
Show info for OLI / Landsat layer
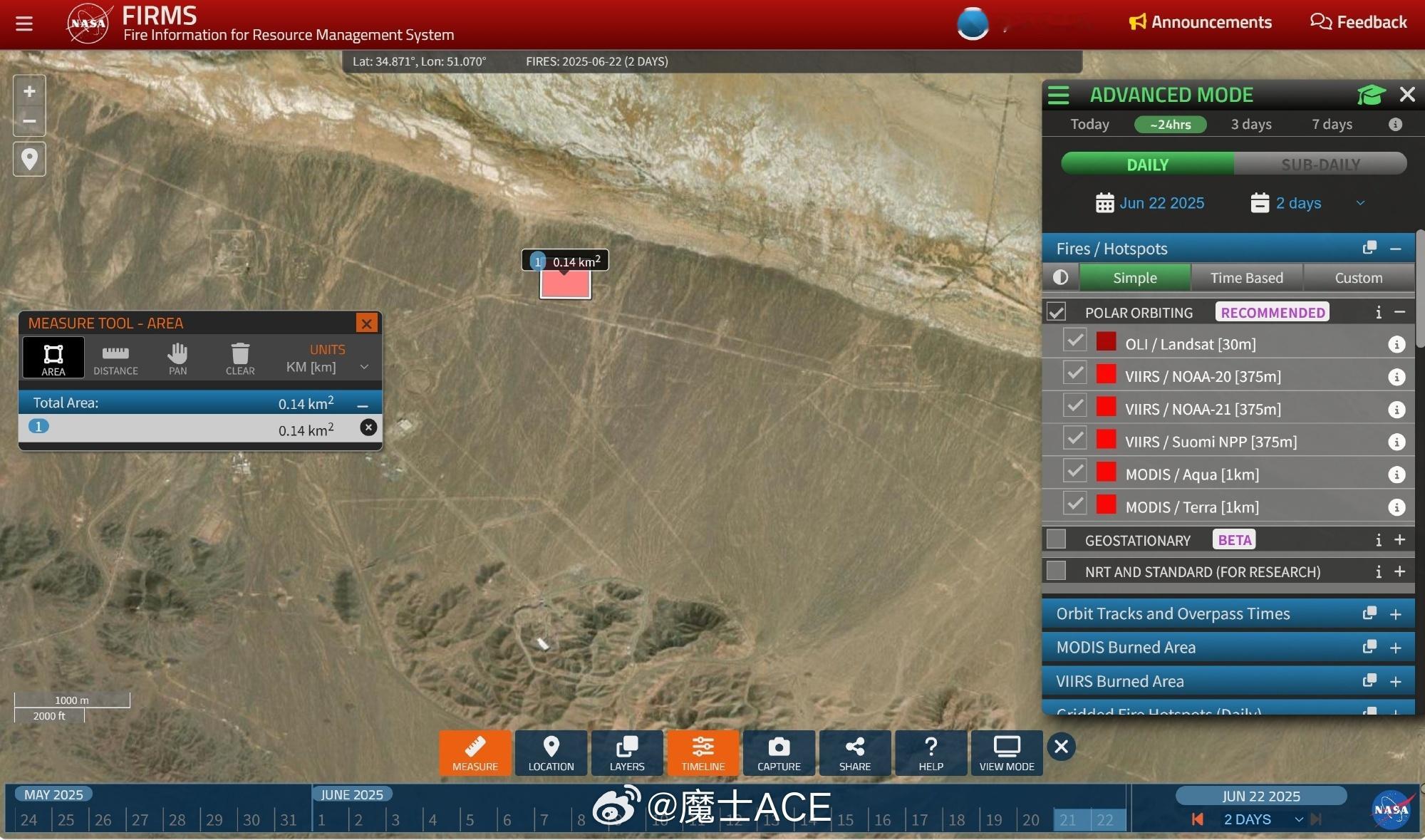coord(1396,344)
